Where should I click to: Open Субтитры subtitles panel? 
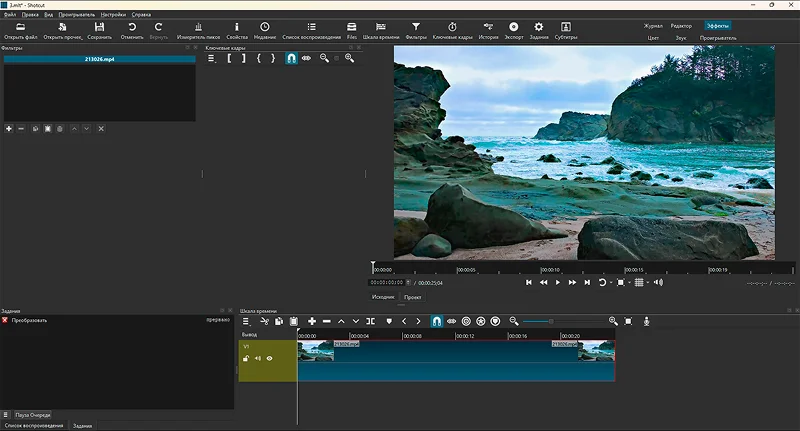(x=566, y=31)
